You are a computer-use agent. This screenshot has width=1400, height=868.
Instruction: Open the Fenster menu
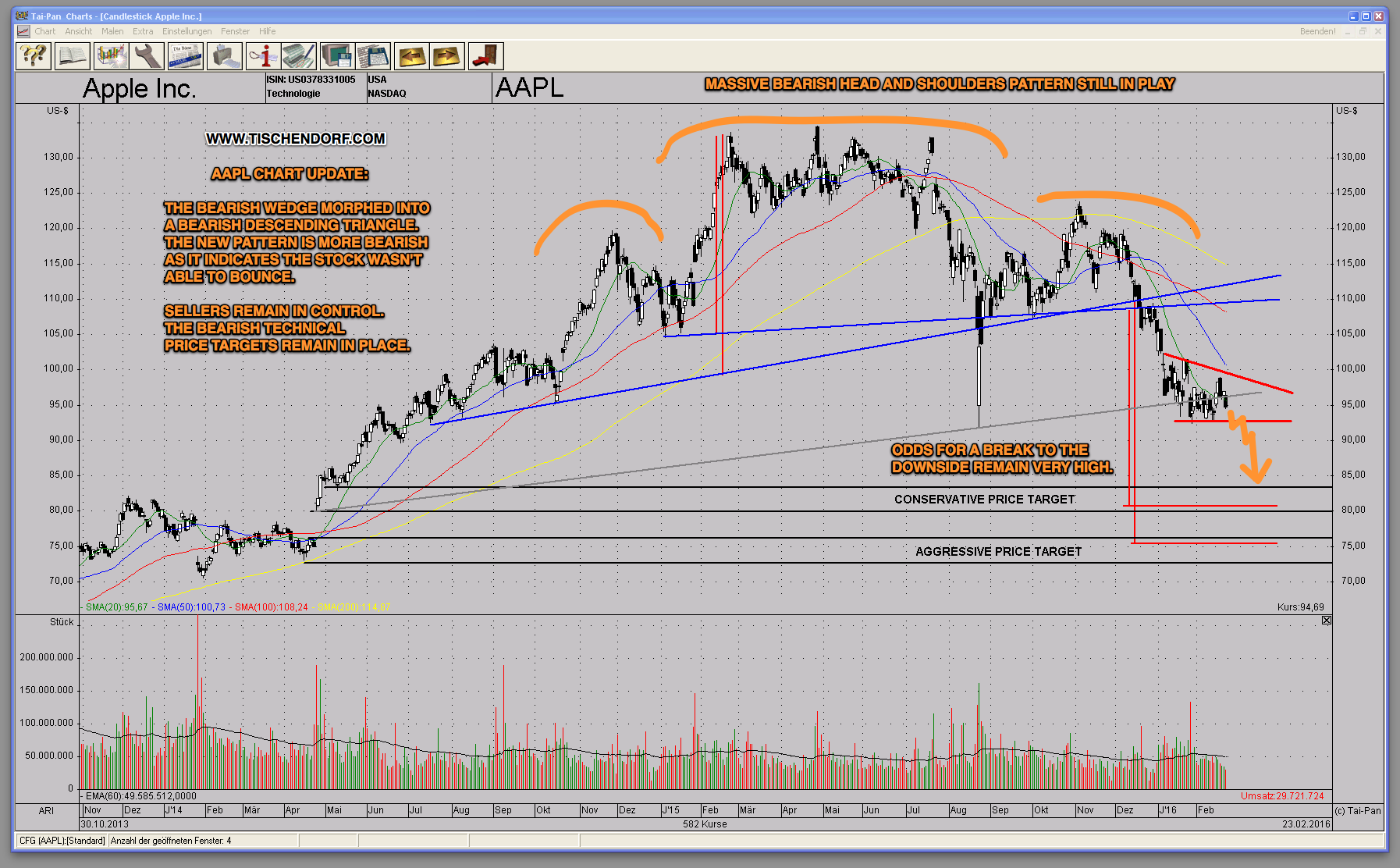tap(235, 31)
